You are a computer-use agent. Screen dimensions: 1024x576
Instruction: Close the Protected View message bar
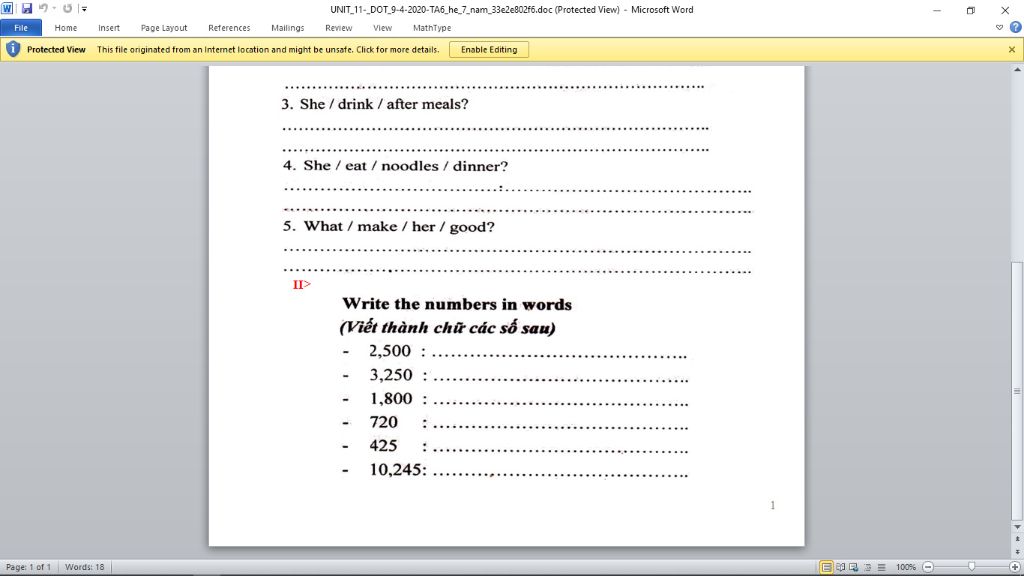[1012, 50]
